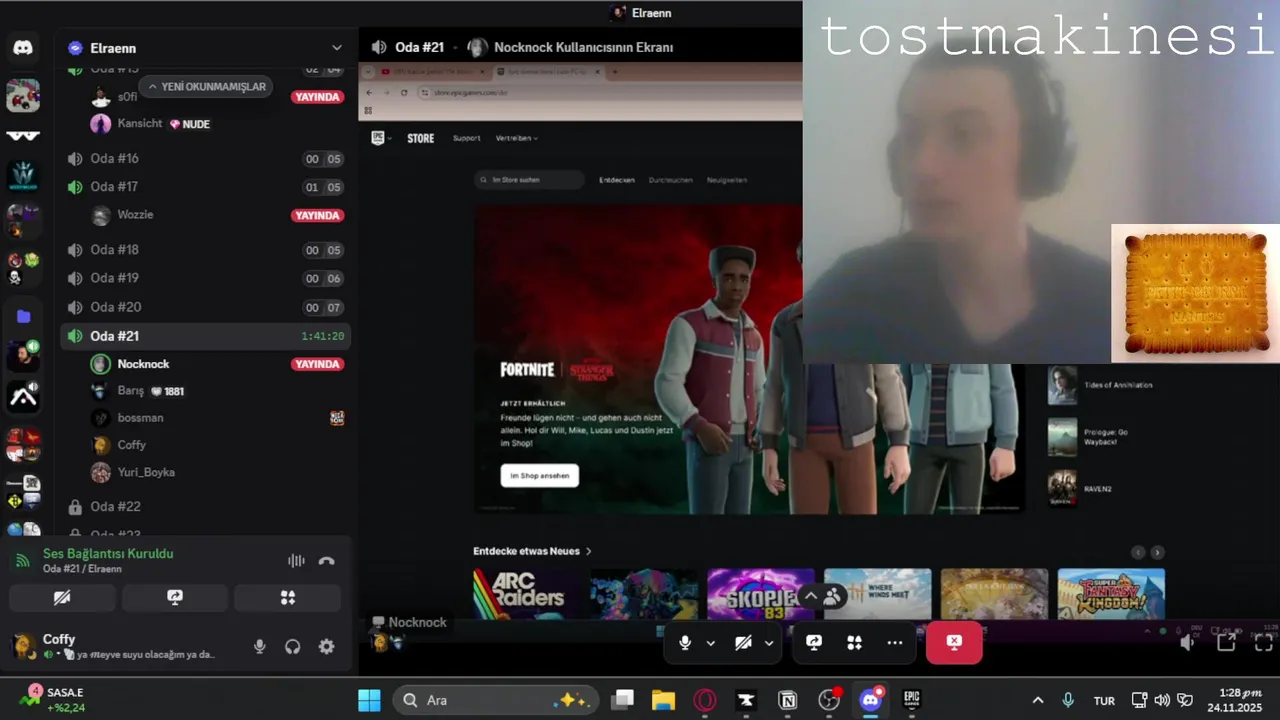Viewport: 1280px width, 720px height.
Task: Click the Windows Start button
Action: tap(369, 700)
